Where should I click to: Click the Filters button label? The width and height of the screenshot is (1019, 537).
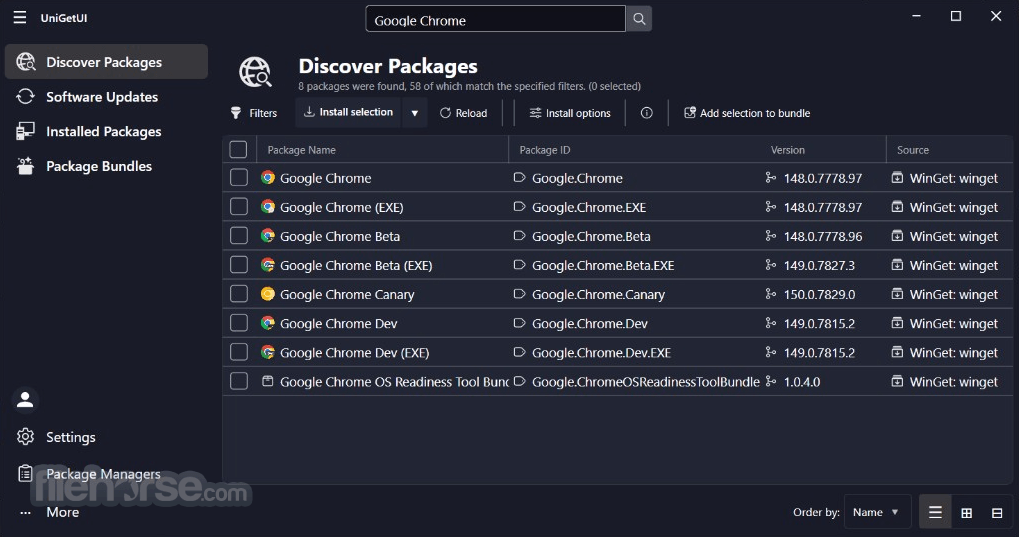263,113
